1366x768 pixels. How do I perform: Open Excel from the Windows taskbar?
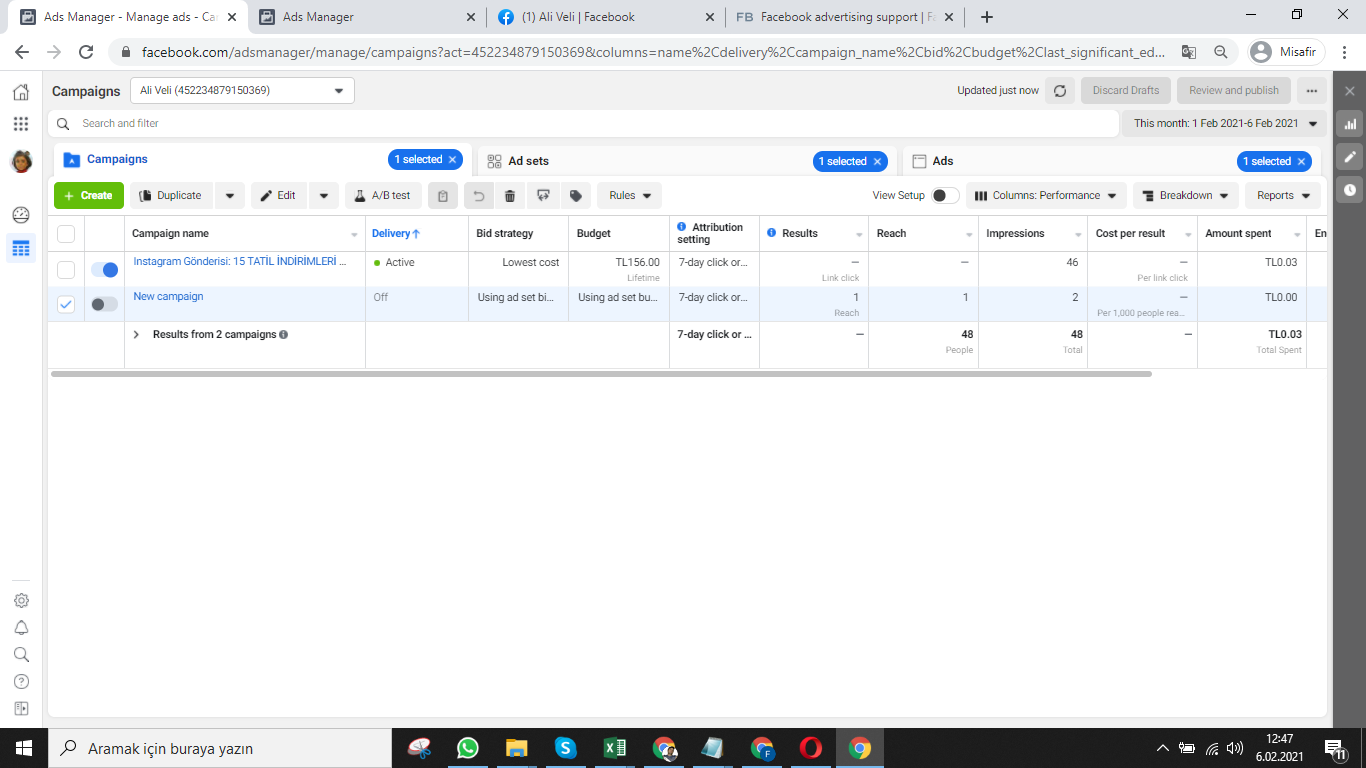pyautogui.click(x=614, y=748)
